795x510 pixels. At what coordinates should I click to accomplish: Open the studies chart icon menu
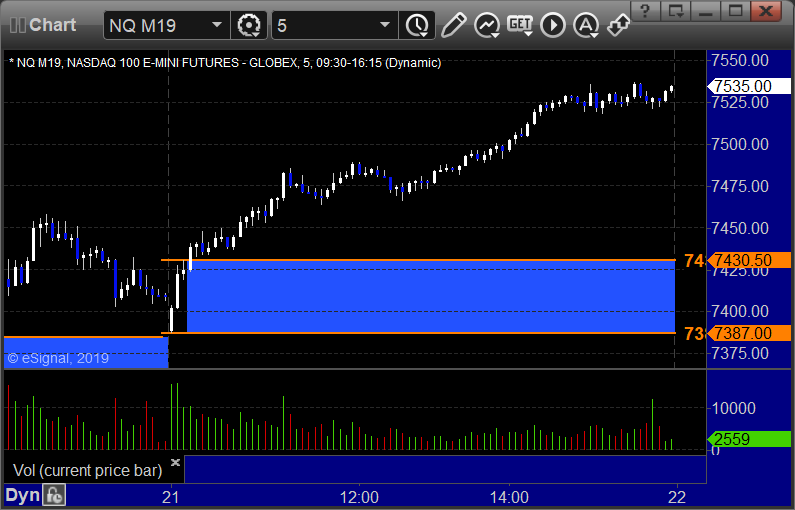point(487,25)
